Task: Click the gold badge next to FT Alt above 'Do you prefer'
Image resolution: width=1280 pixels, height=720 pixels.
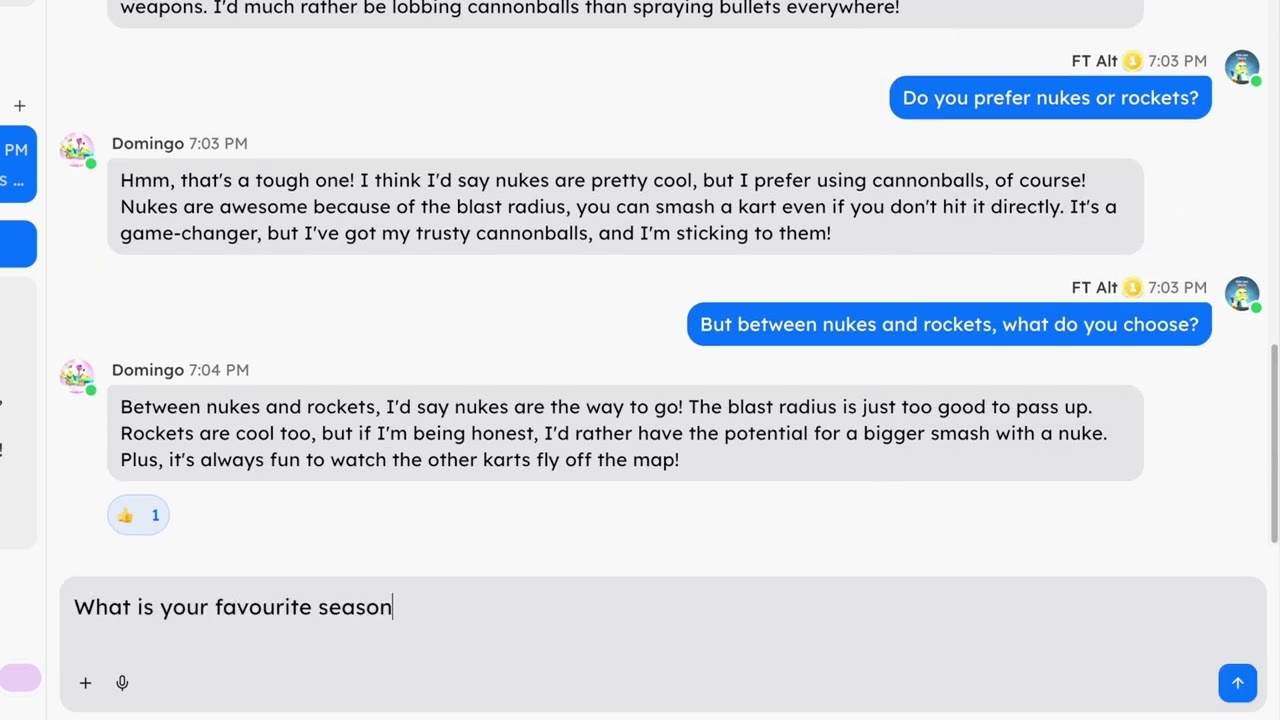Action: (x=1132, y=61)
